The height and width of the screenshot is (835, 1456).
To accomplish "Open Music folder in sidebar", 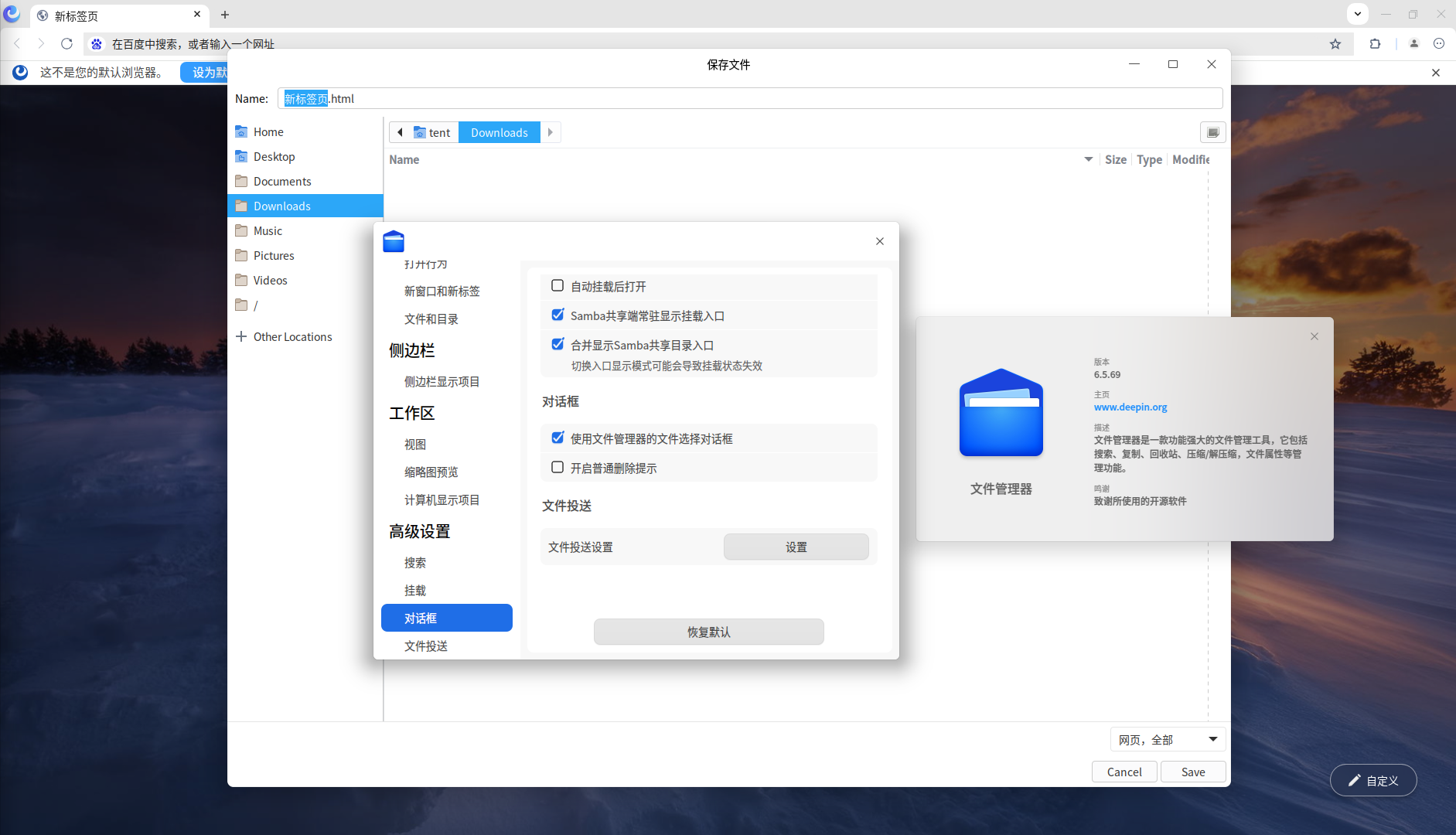I will coord(305,231).
